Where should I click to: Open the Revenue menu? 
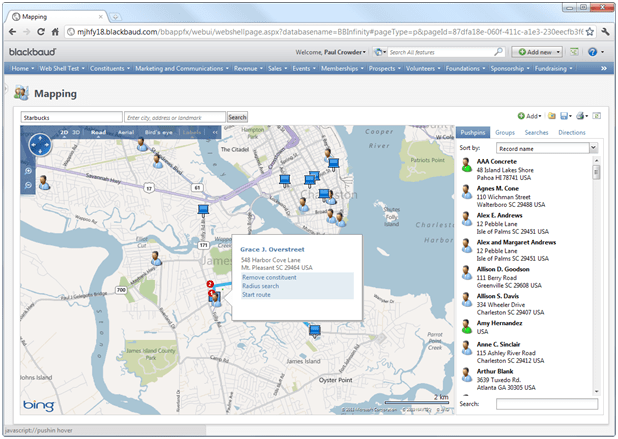click(x=248, y=69)
